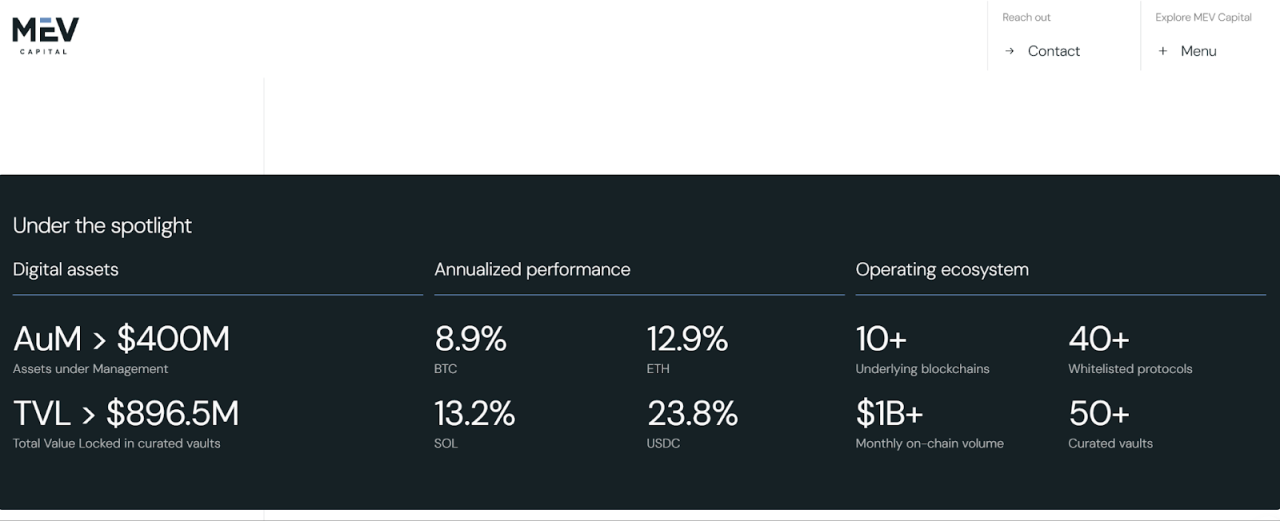Click the 50+ Curated vaults stat
1280x521 pixels.
coord(1098,413)
